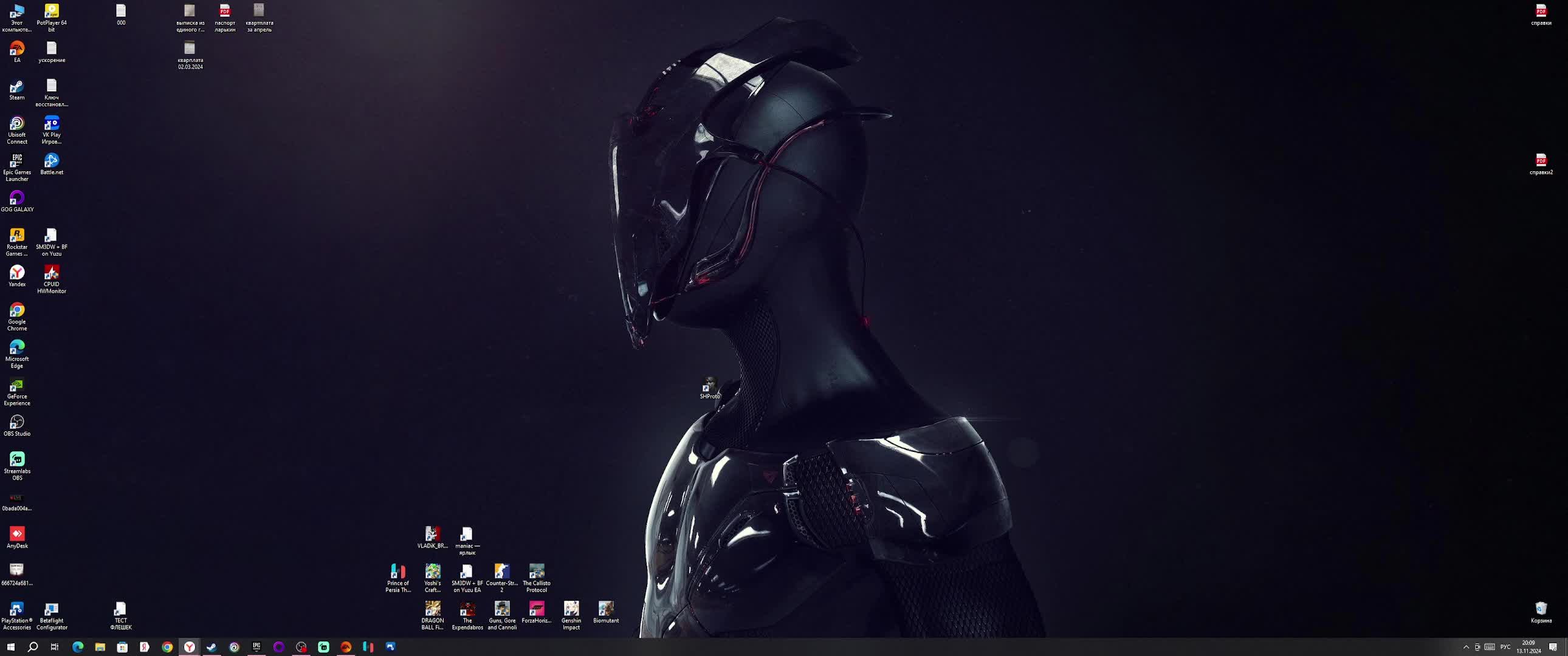This screenshot has height=656, width=1568.
Task: Select the Streamlabs OBS desktop icon
Action: point(17,466)
